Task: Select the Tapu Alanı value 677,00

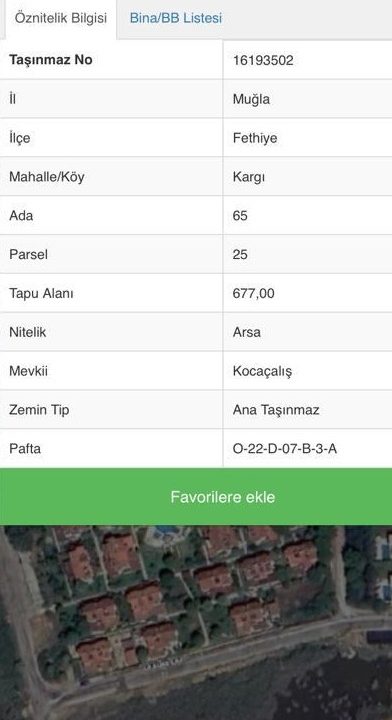Action: (253, 293)
